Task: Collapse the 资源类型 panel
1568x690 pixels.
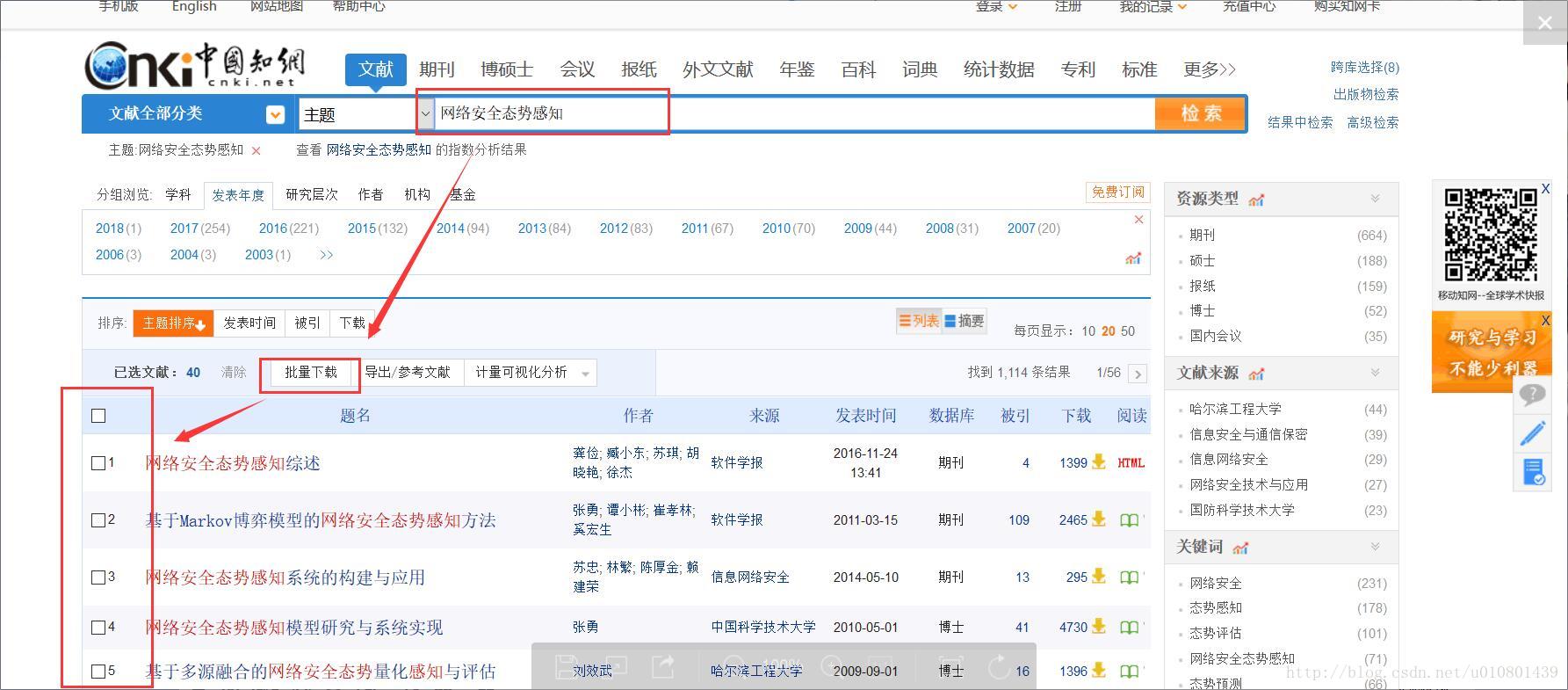Action: click(x=1376, y=199)
